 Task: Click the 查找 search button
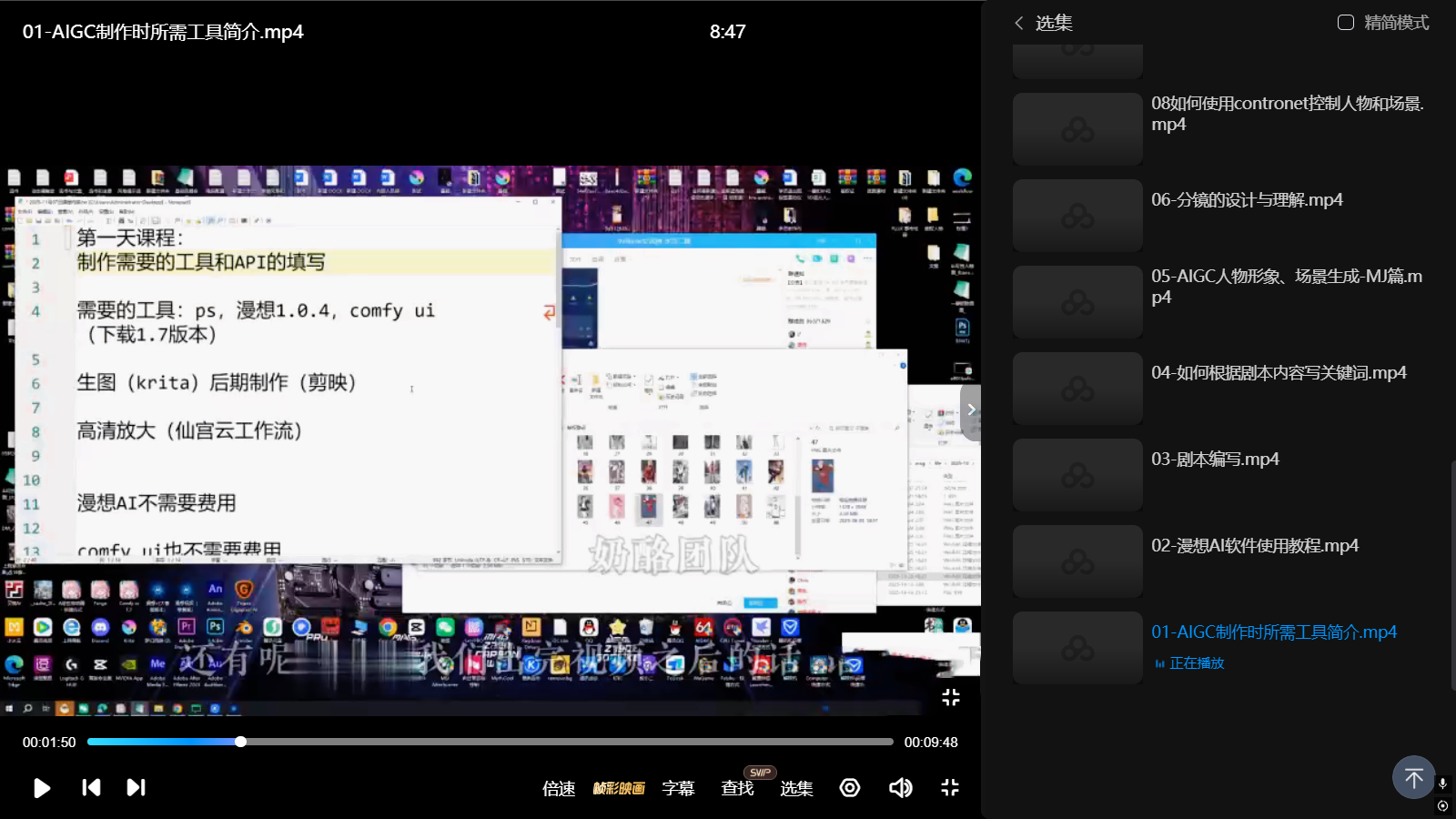point(737,789)
